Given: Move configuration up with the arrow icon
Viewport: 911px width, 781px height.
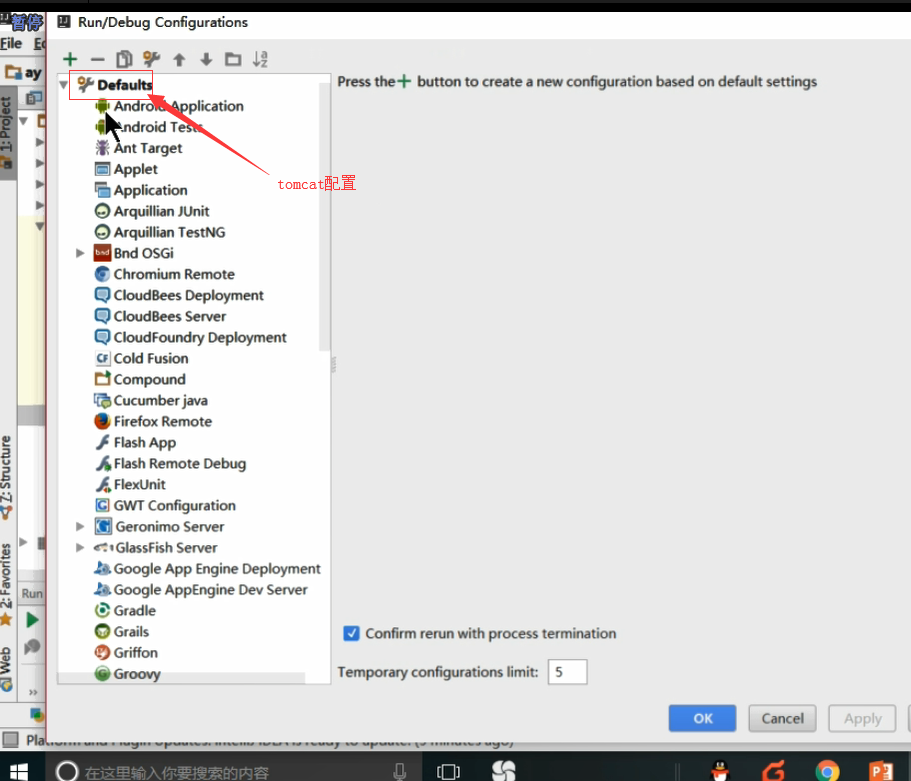Looking at the screenshot, I should (x=179, y=59).
